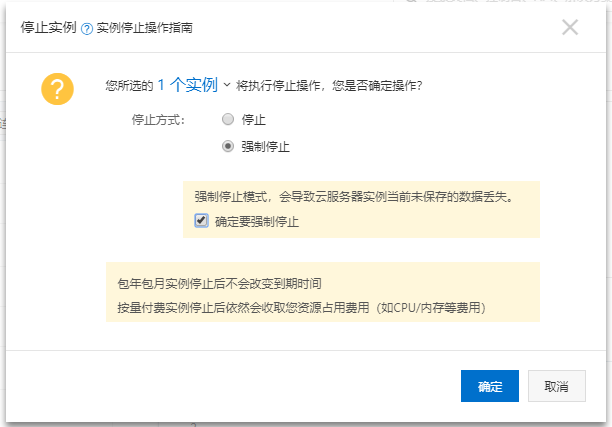Select the 强制停止 radio button
Image resolution: width=612 pixels, height=427 pixels.
pyautogui.click(x=228, y=146)
